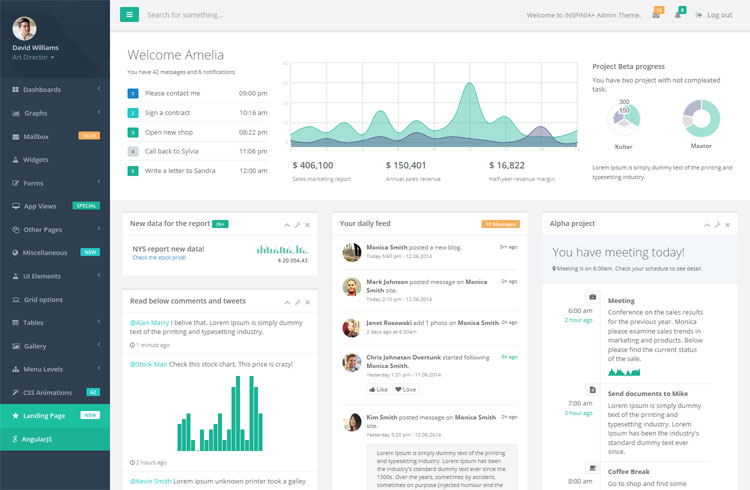750x490 pixels.
Task: Click the Check the stock price link
Action: (159, 257)
